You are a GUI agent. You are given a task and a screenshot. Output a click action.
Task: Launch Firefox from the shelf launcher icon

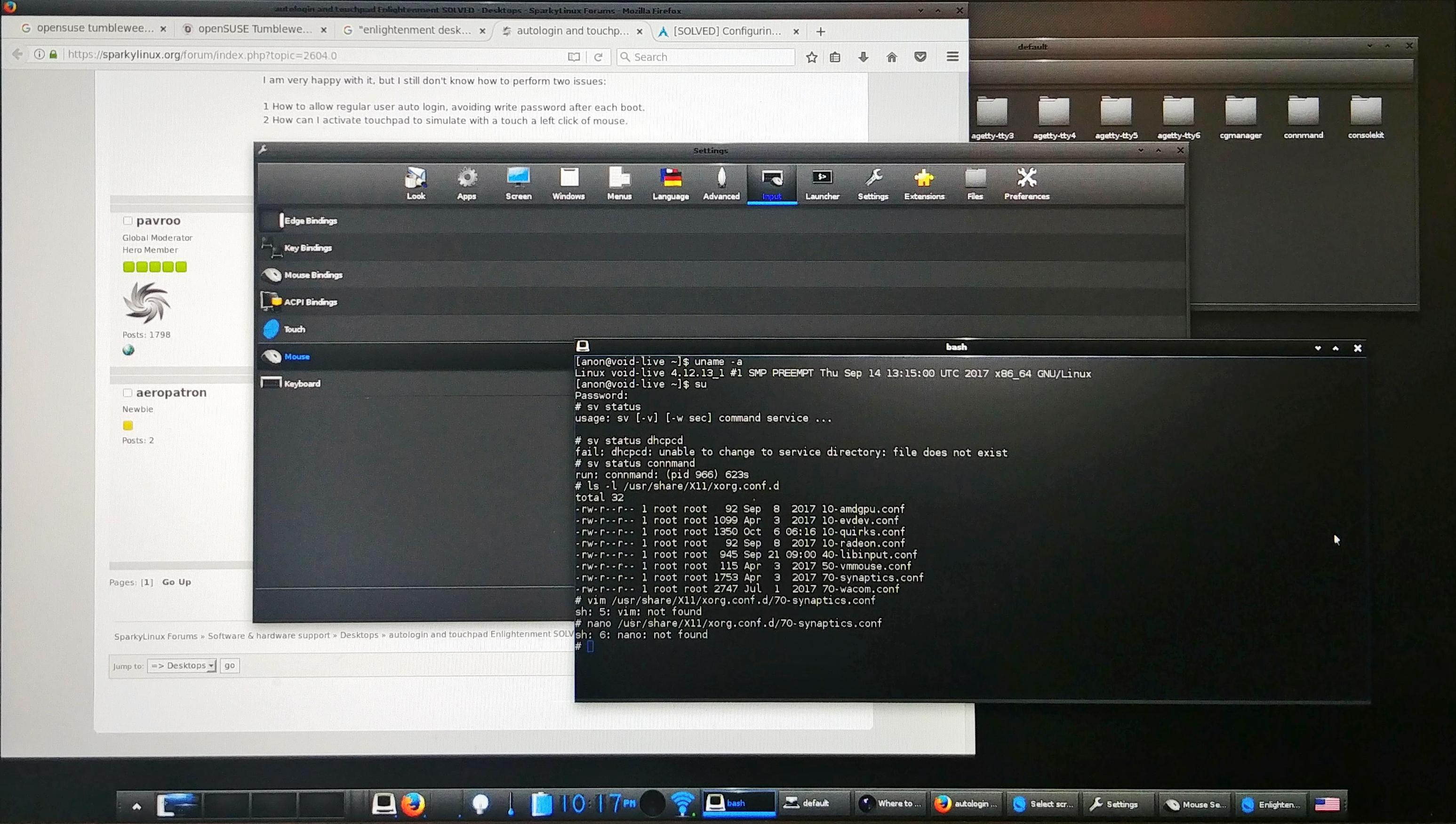(x=413, y=804)
